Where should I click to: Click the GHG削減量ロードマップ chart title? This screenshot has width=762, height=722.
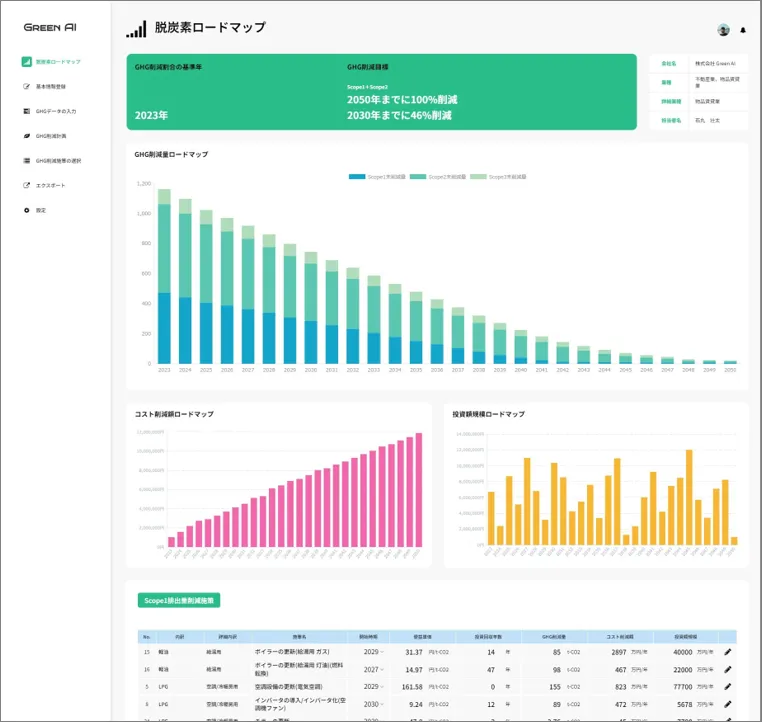171,154
